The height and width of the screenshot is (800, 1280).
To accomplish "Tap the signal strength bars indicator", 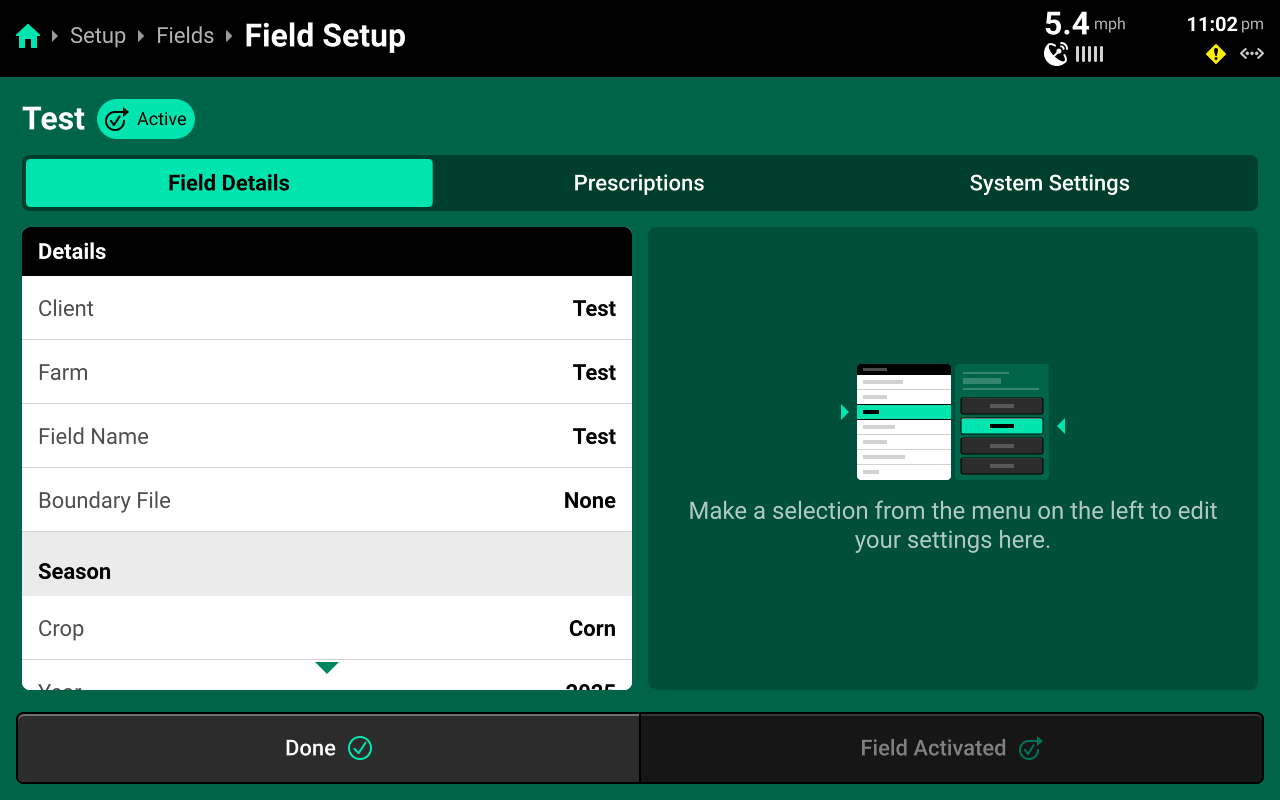I will [x=1089, y=54].
